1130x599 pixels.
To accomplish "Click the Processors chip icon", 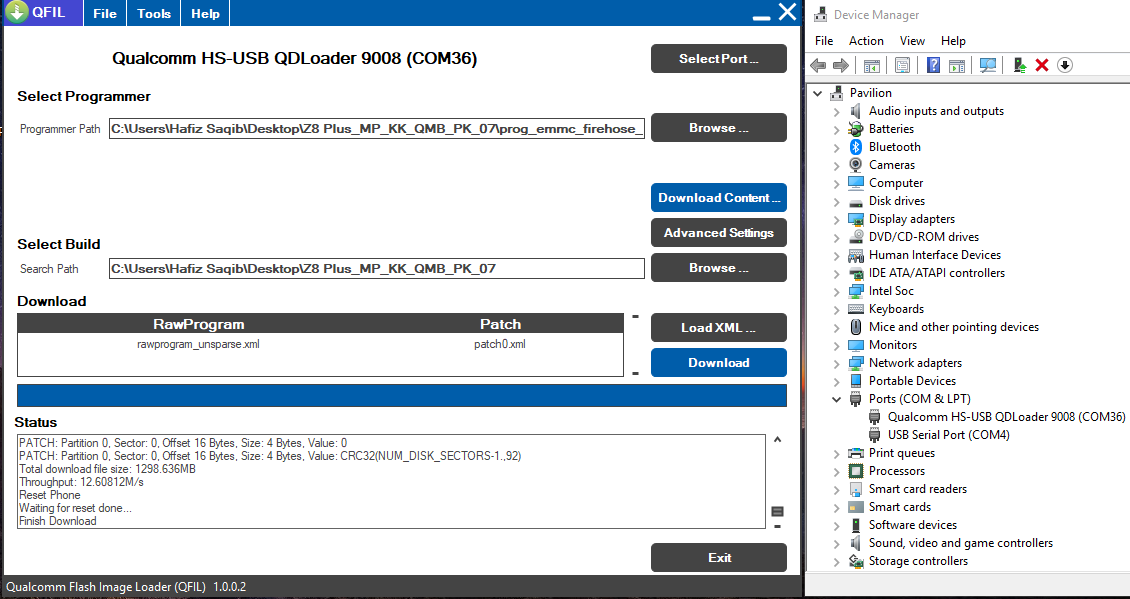I will [x=855, y=471].
